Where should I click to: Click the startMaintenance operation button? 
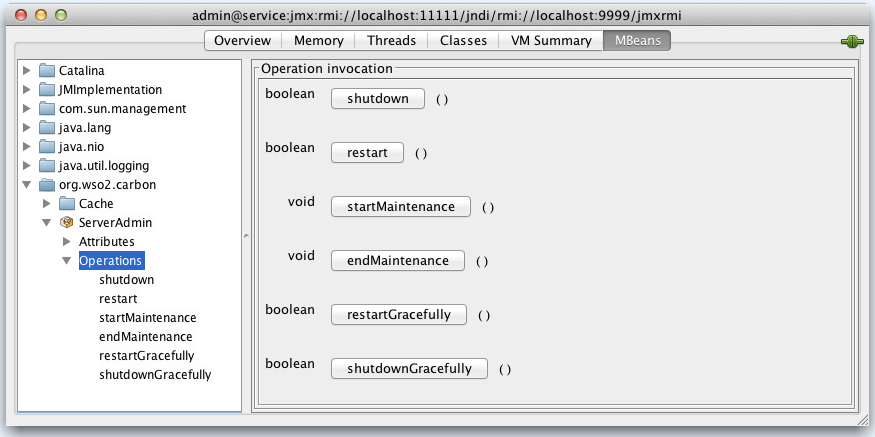tap(401, 207)
